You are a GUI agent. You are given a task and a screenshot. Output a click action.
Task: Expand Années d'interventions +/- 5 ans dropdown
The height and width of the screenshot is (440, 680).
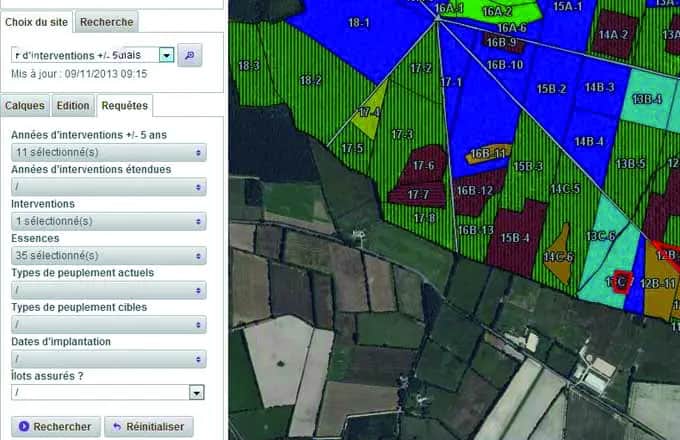click(108, 152)
